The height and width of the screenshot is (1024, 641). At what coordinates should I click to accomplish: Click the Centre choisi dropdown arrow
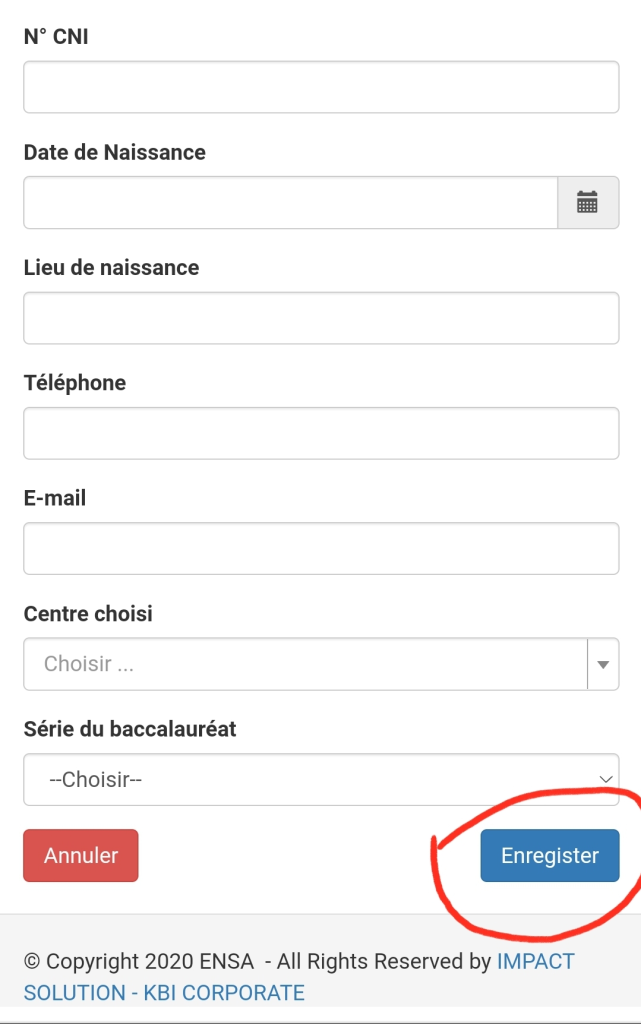[x=603, y=664]
